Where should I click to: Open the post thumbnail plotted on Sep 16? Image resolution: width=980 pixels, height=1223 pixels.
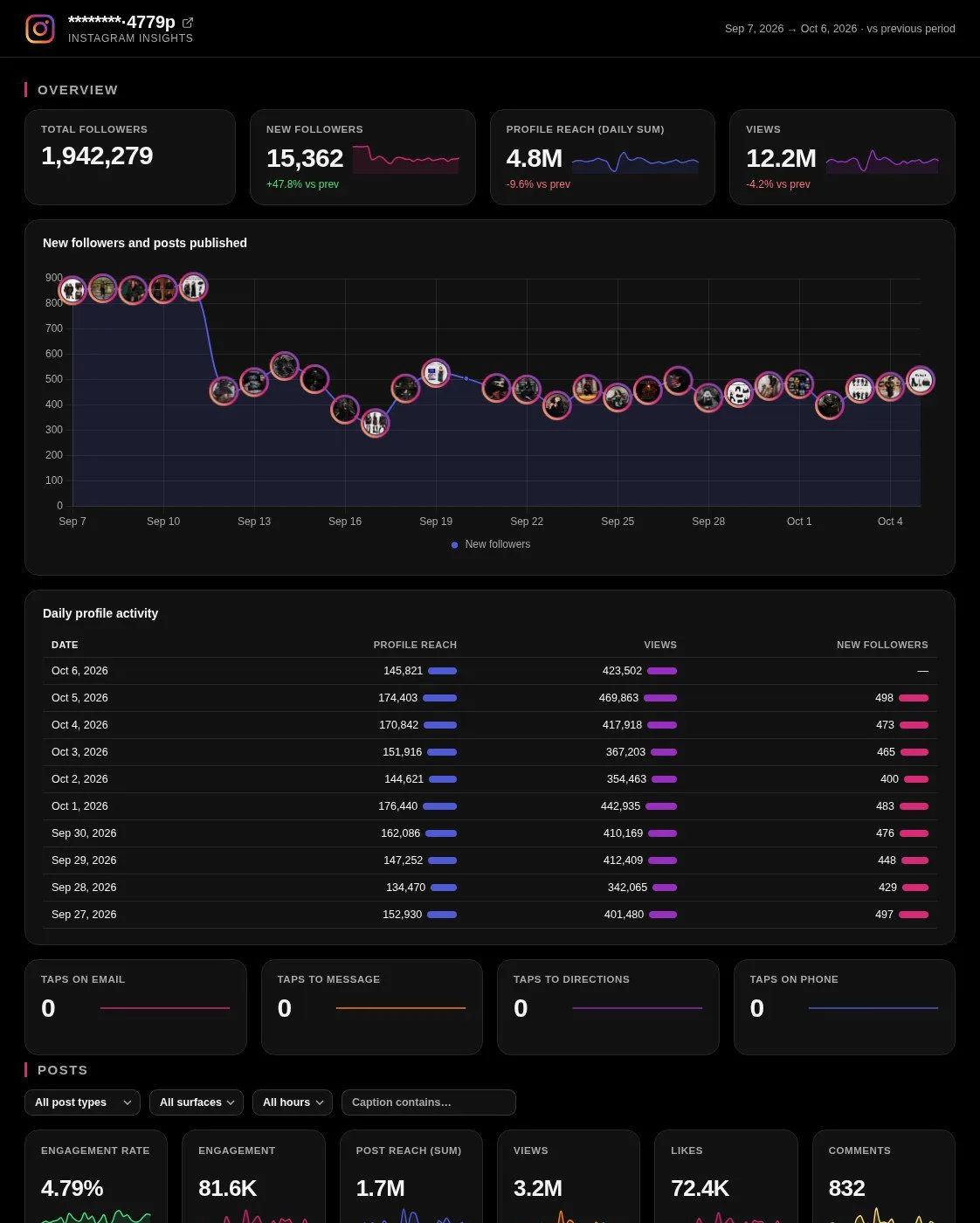coord(345,409)
